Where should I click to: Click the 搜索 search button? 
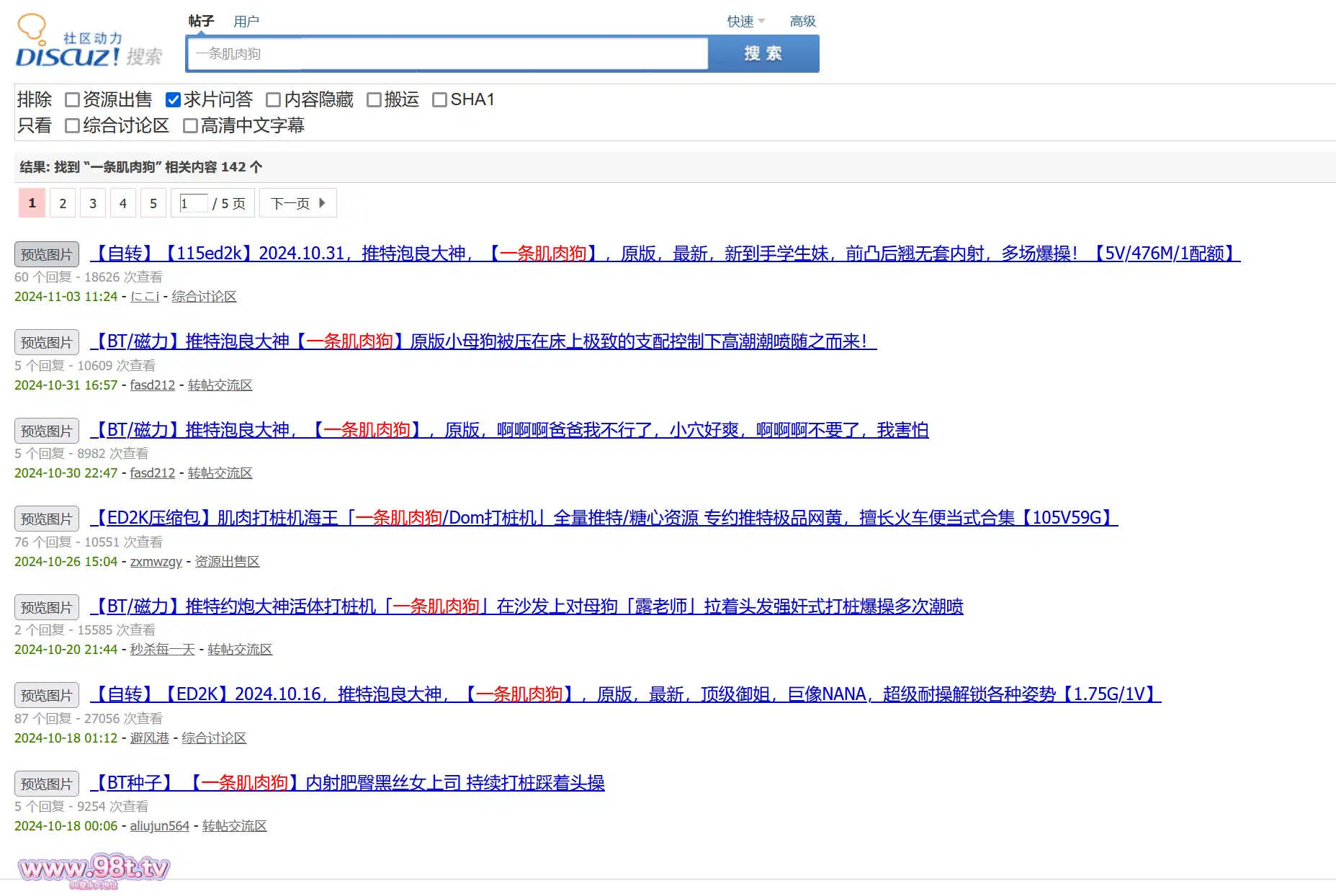(x=763, y=54)
